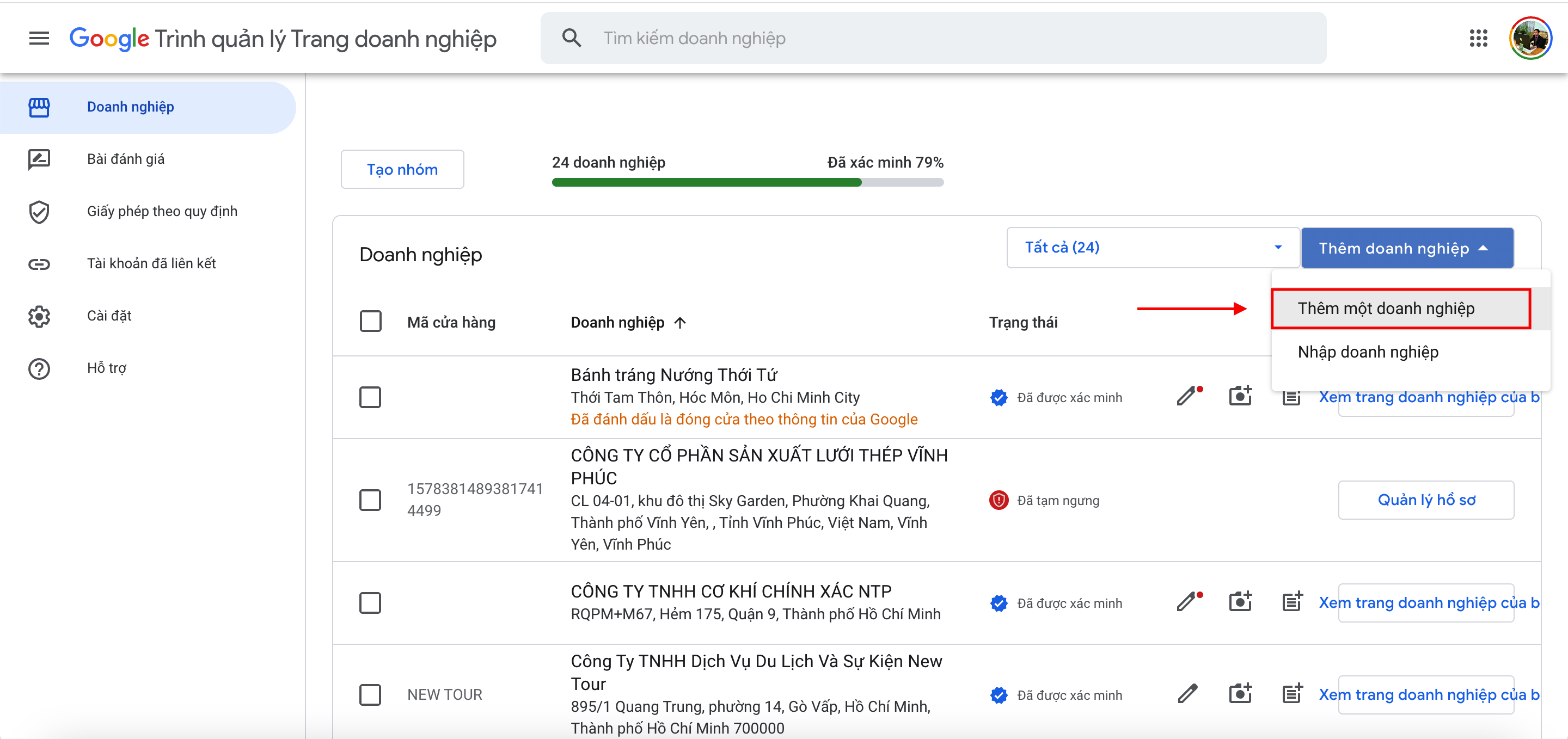Add photo for New Tour business

1240,693
